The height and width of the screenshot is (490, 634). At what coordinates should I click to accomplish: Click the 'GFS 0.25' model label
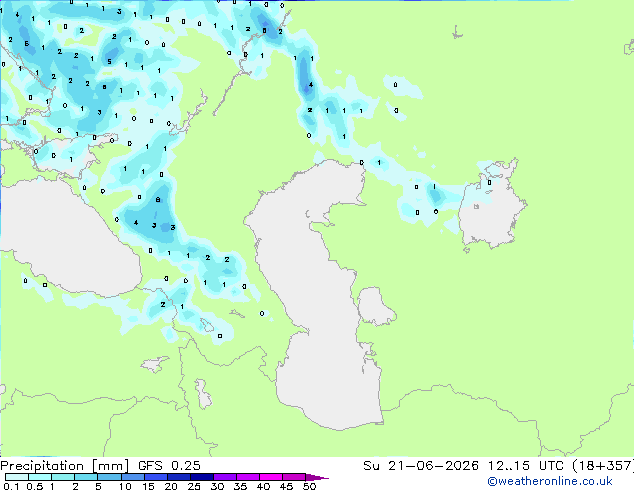coord(169,466)
